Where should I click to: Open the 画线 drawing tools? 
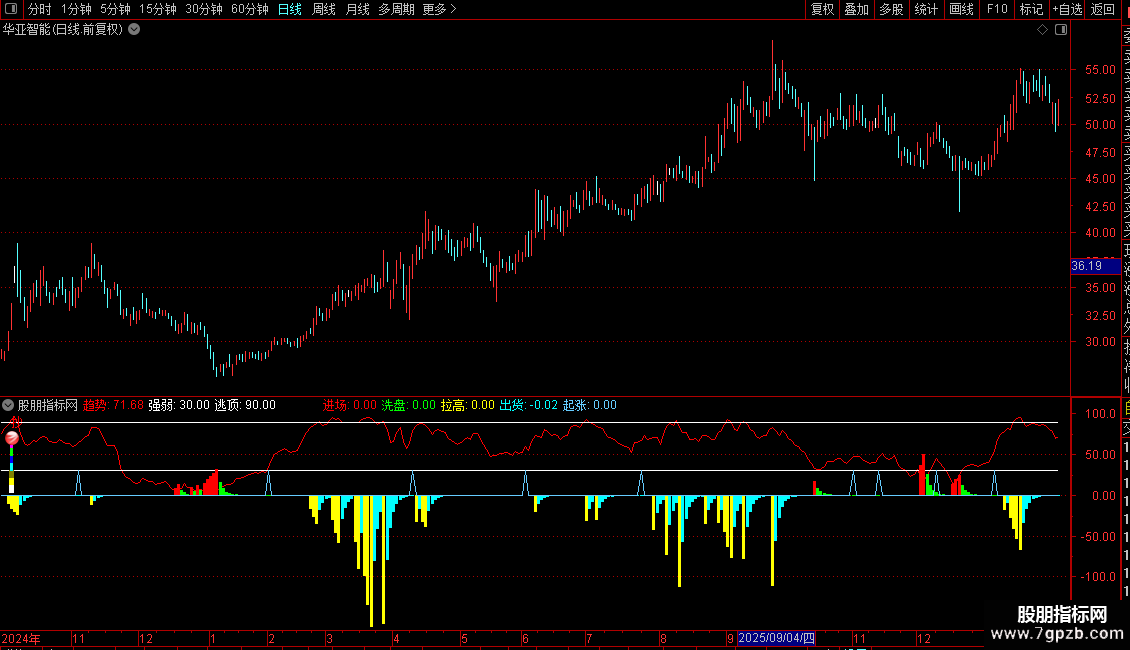(x=961, y=9)
